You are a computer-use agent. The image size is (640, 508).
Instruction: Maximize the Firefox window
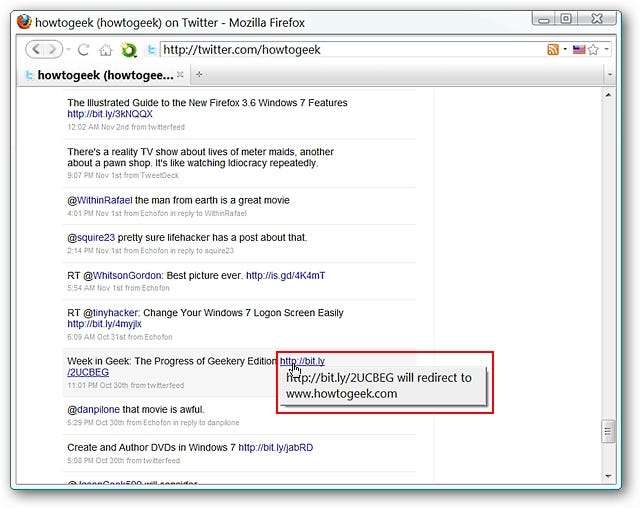566,19
